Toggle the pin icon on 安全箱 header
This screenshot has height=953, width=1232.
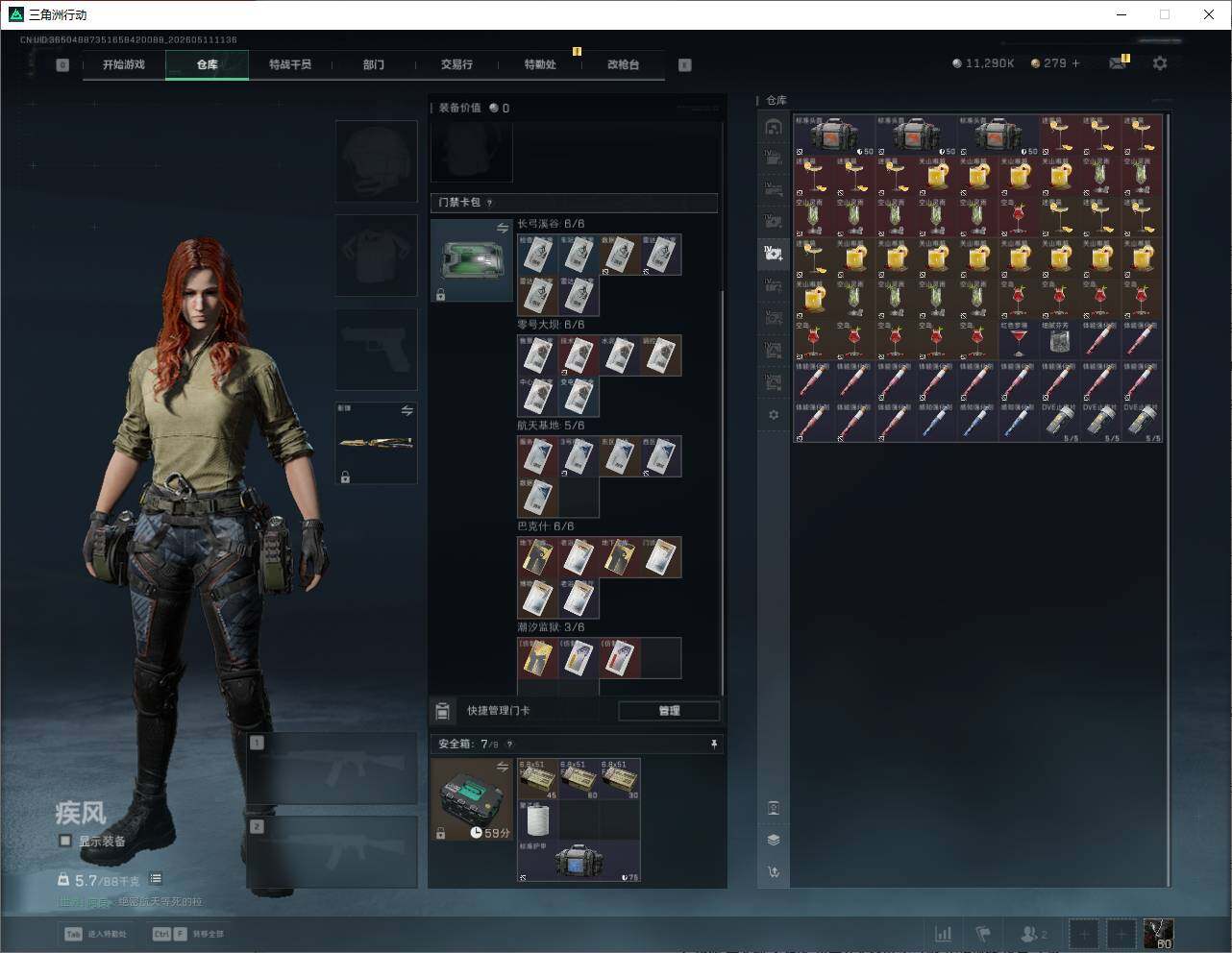tap(713, 744)
